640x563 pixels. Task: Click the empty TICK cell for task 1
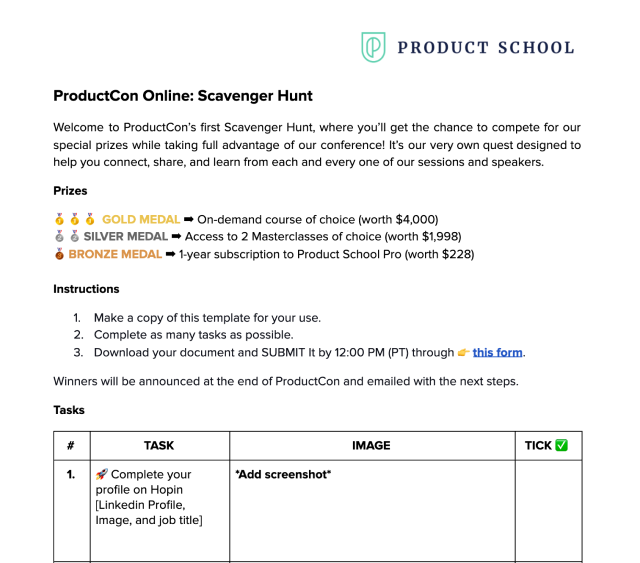pos(548,510)
